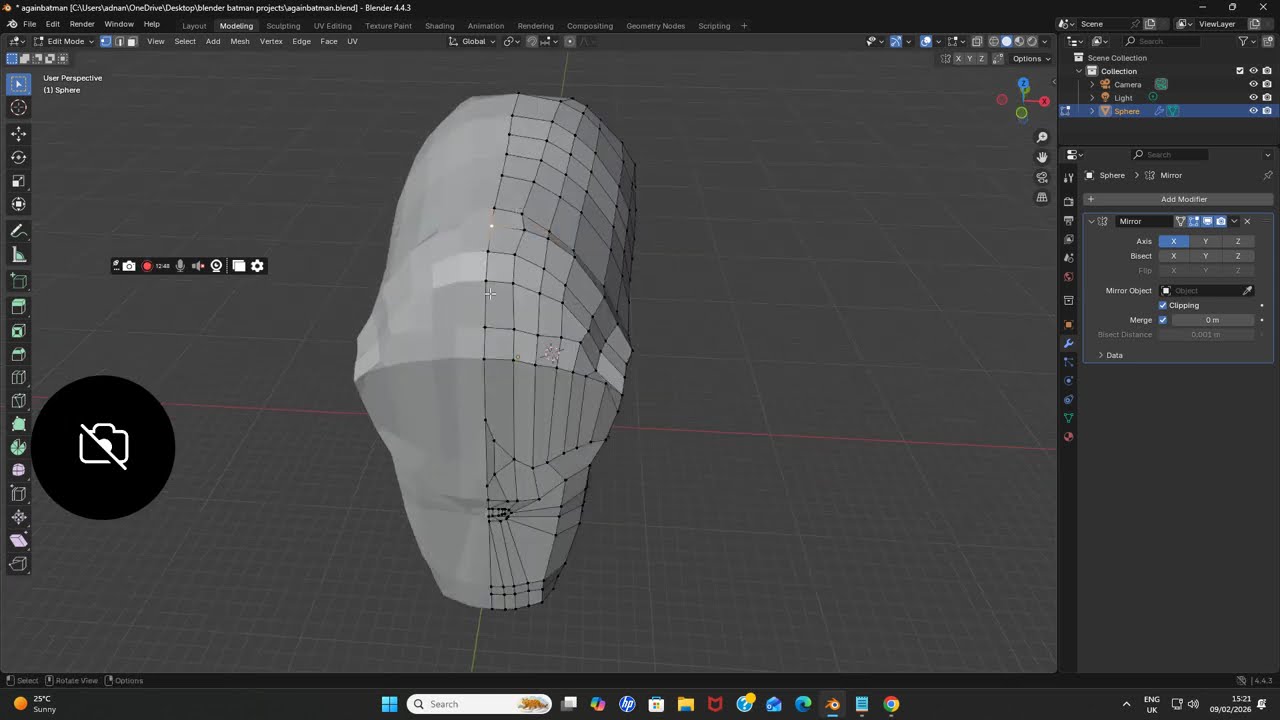
Task: Activate the Rotate tool
Action: 18,157
